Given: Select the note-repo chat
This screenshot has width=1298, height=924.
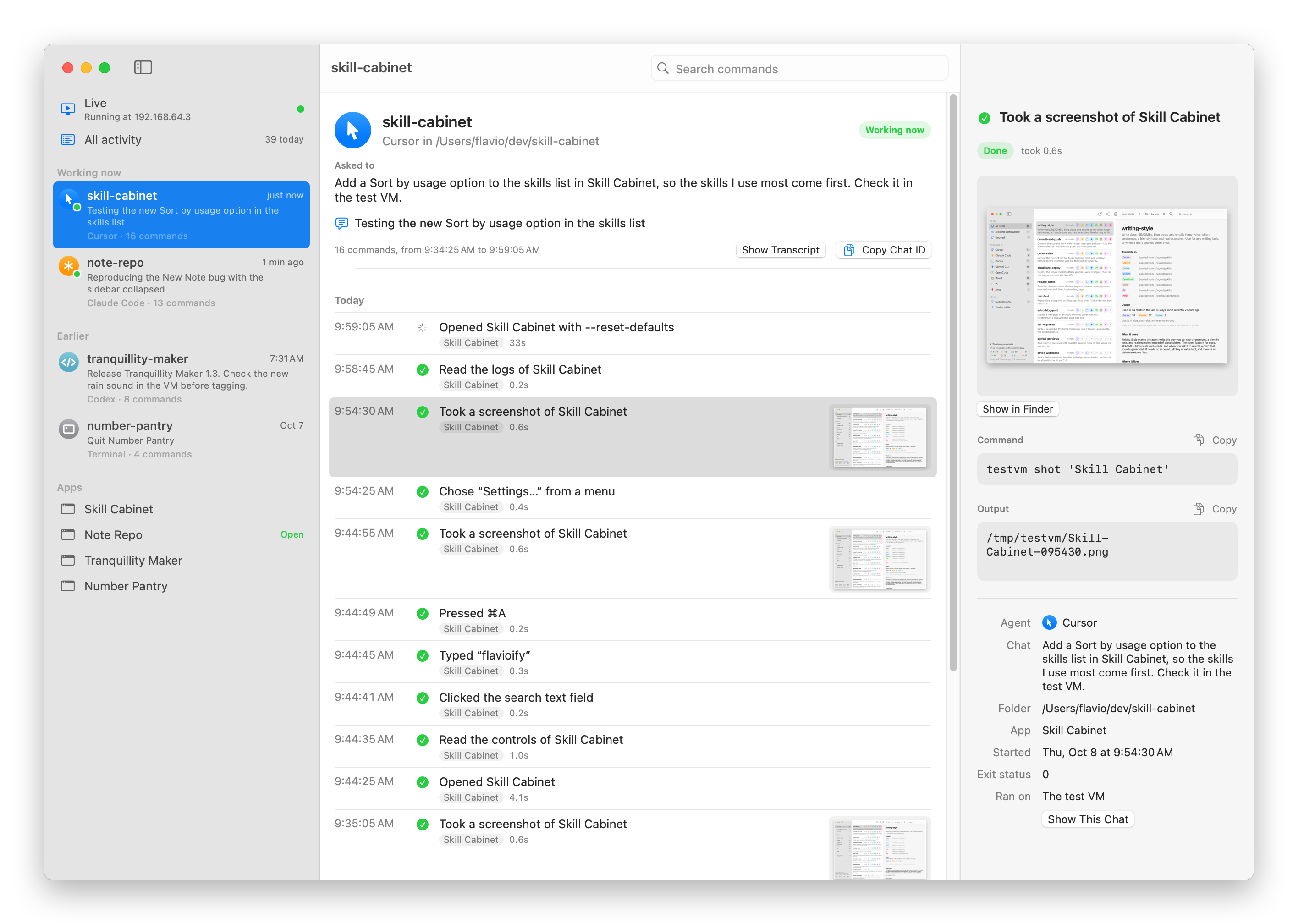Looking at the screenshot, I should coord(181,282).
